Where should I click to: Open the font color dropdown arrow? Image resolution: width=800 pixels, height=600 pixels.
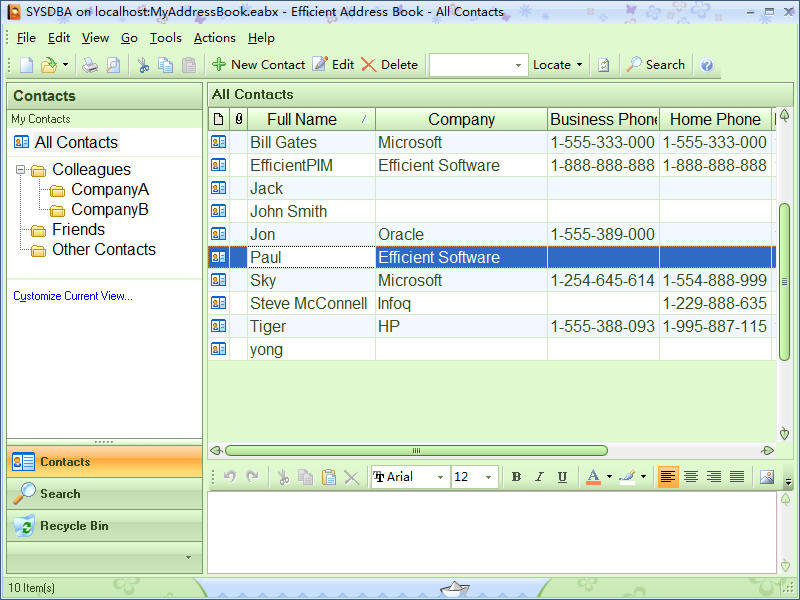click(x=609, y=477)
